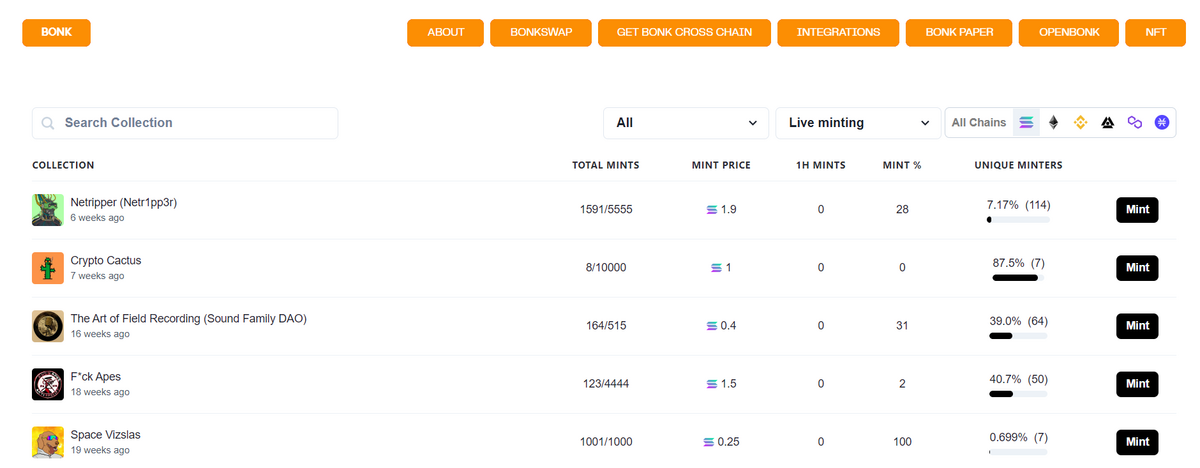Open the Live minting status dropdown
Image resolution: width=1200 pixels, height=468 pixels.
[x=858, y=123]
